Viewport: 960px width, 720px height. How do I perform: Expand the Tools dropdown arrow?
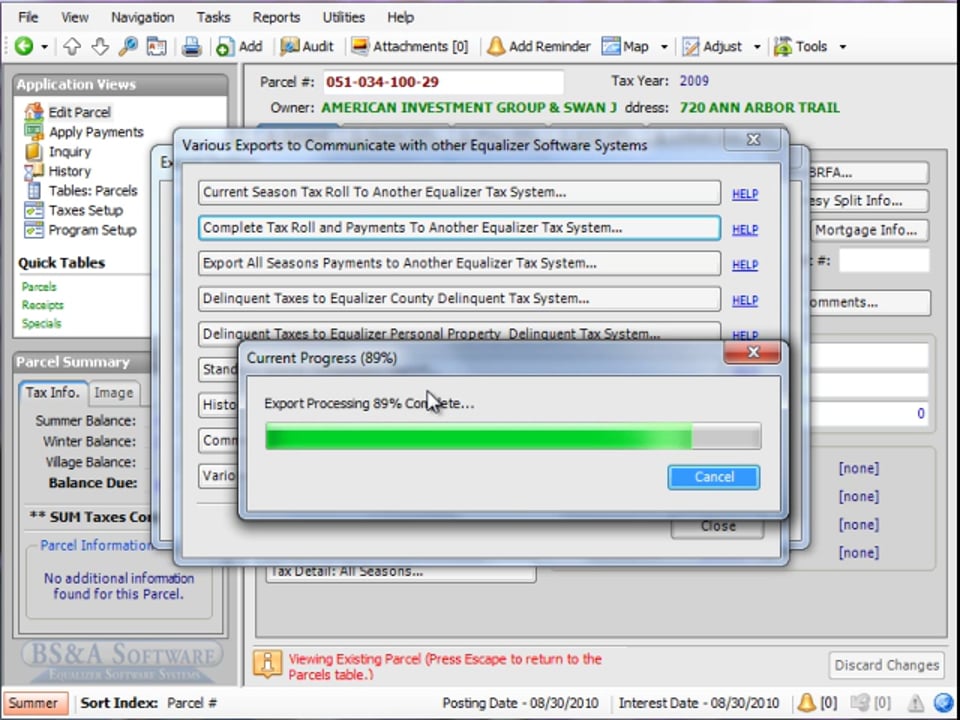[842, 47]
